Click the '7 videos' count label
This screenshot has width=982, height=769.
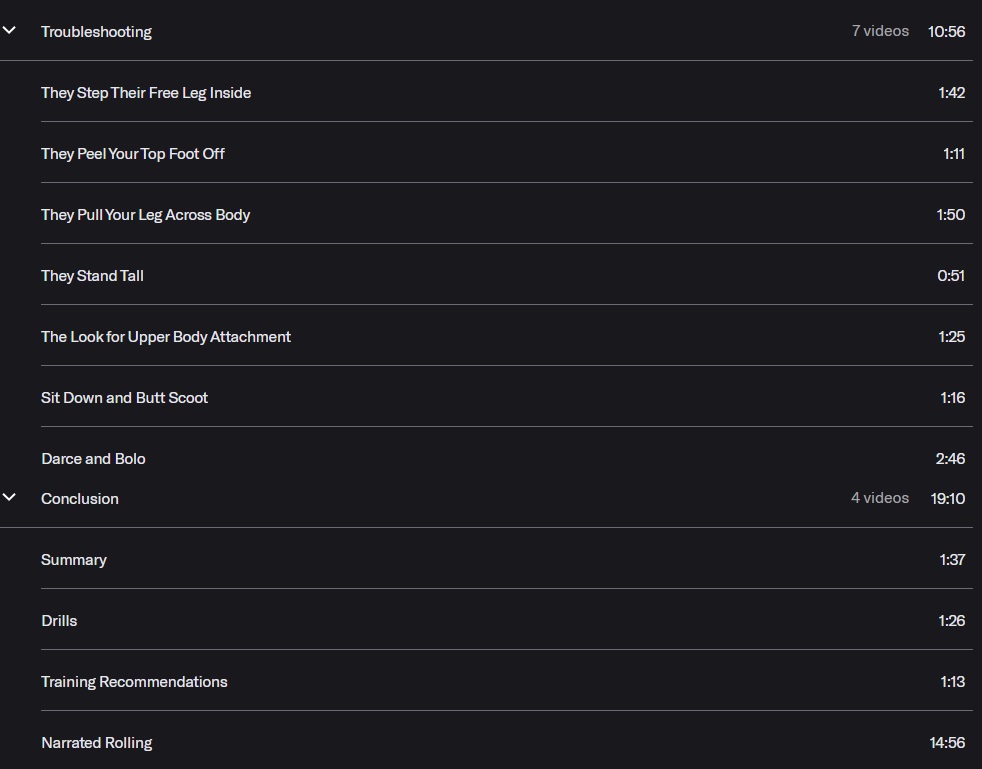880,31
